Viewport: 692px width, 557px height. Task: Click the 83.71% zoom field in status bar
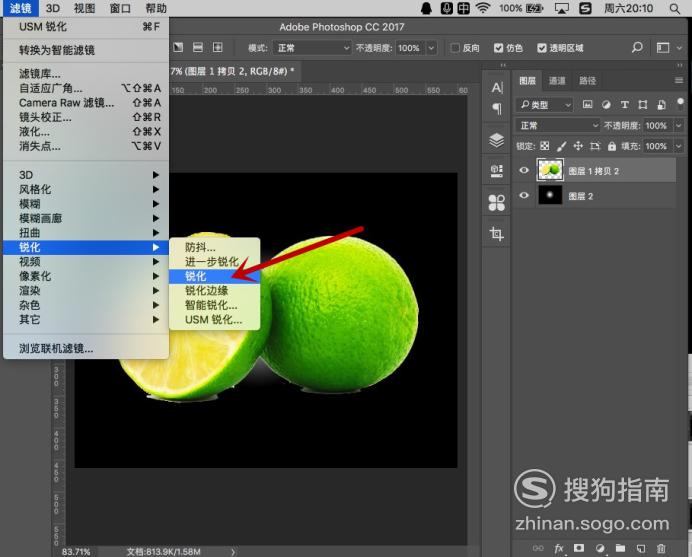[x=76, y=552]
